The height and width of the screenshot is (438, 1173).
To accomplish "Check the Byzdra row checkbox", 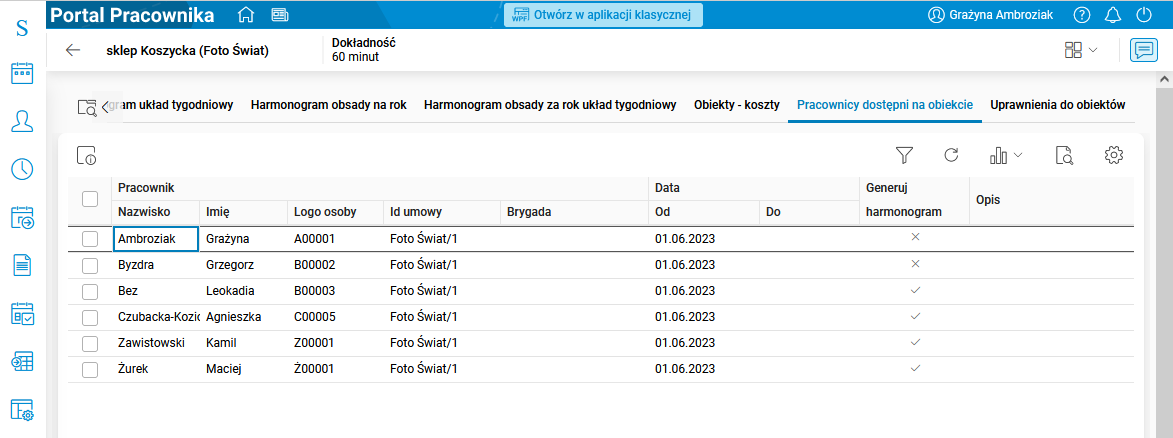I will coord(90,265).
